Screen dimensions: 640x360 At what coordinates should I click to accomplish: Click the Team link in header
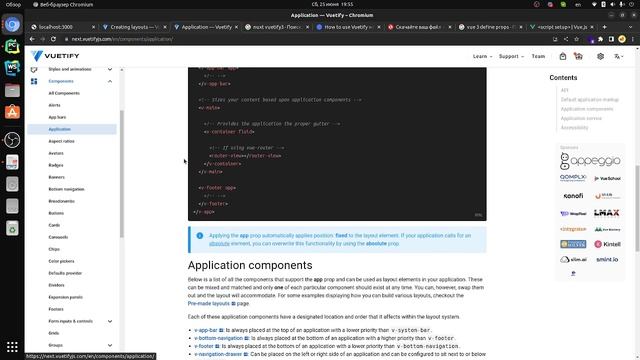(538, 56)
